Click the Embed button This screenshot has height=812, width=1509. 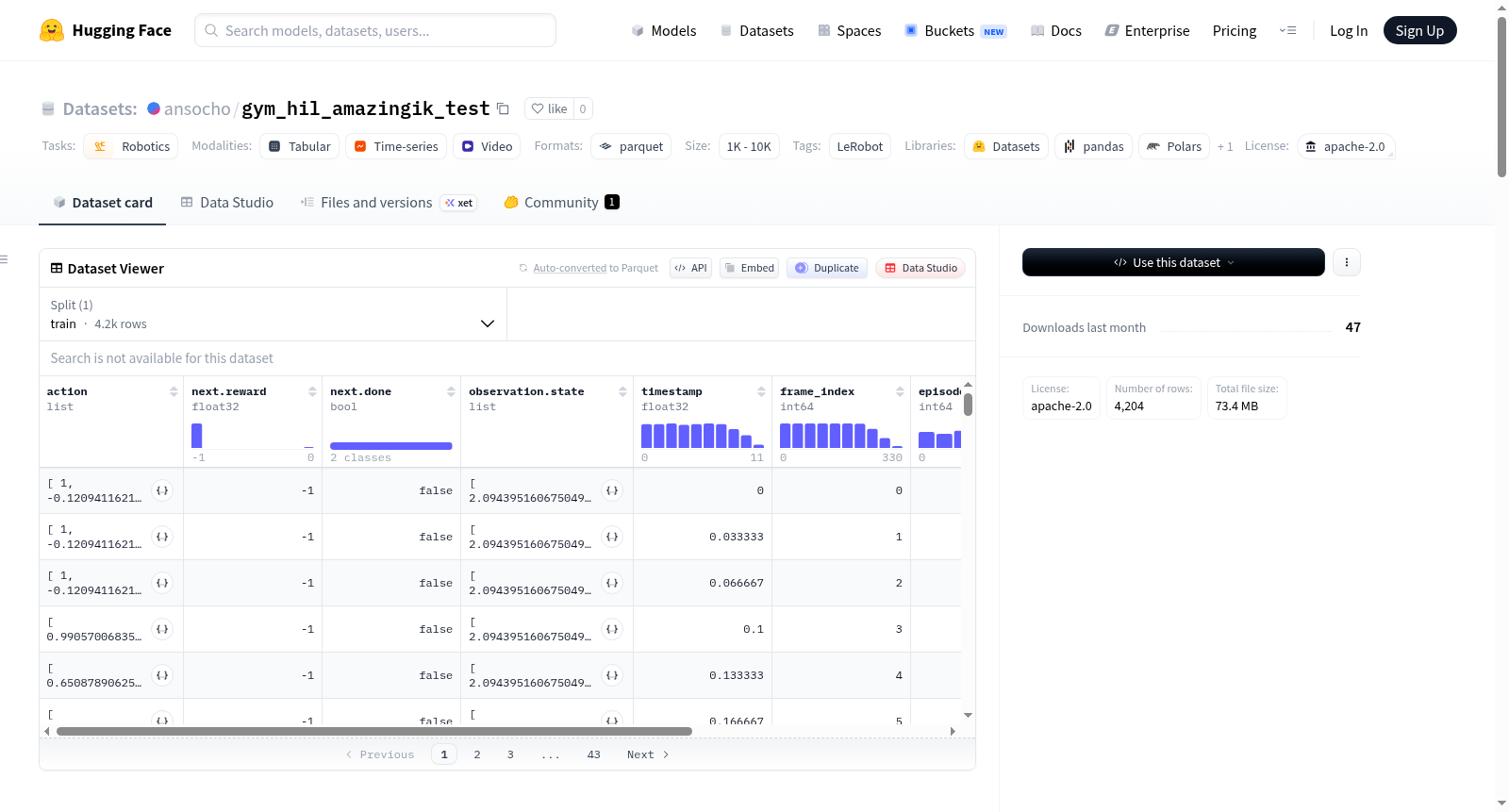(750, 268)
